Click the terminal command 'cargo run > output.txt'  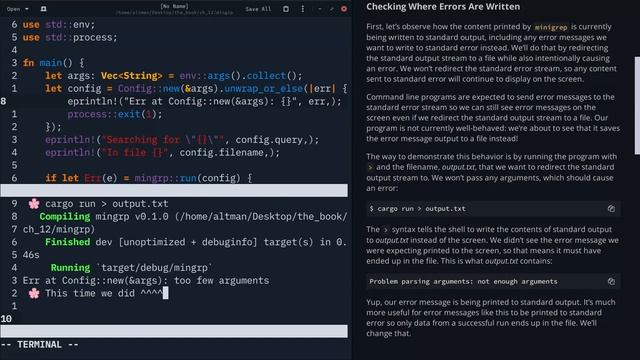[x=107, y=204]
